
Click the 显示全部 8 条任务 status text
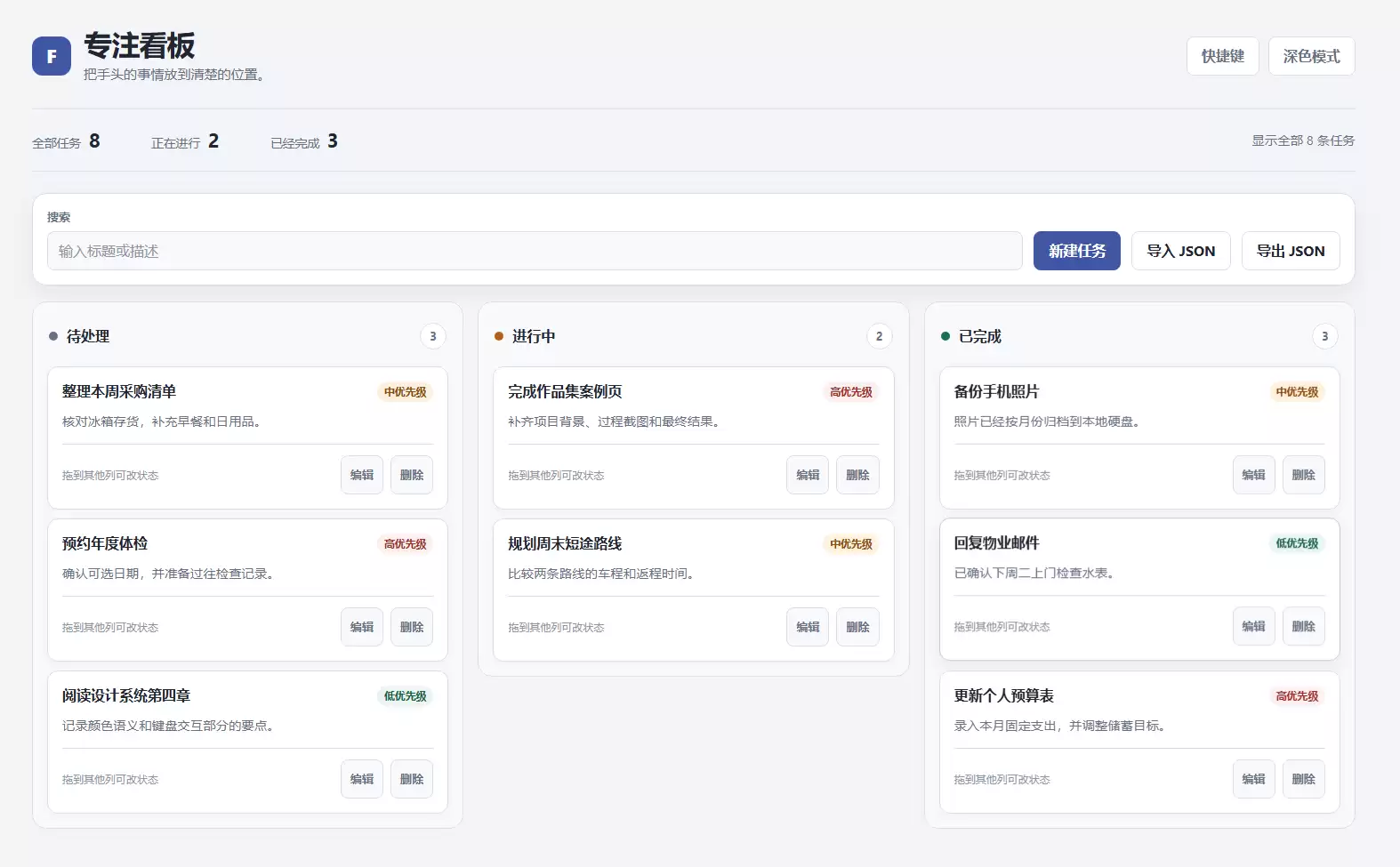coord(1303,140)
